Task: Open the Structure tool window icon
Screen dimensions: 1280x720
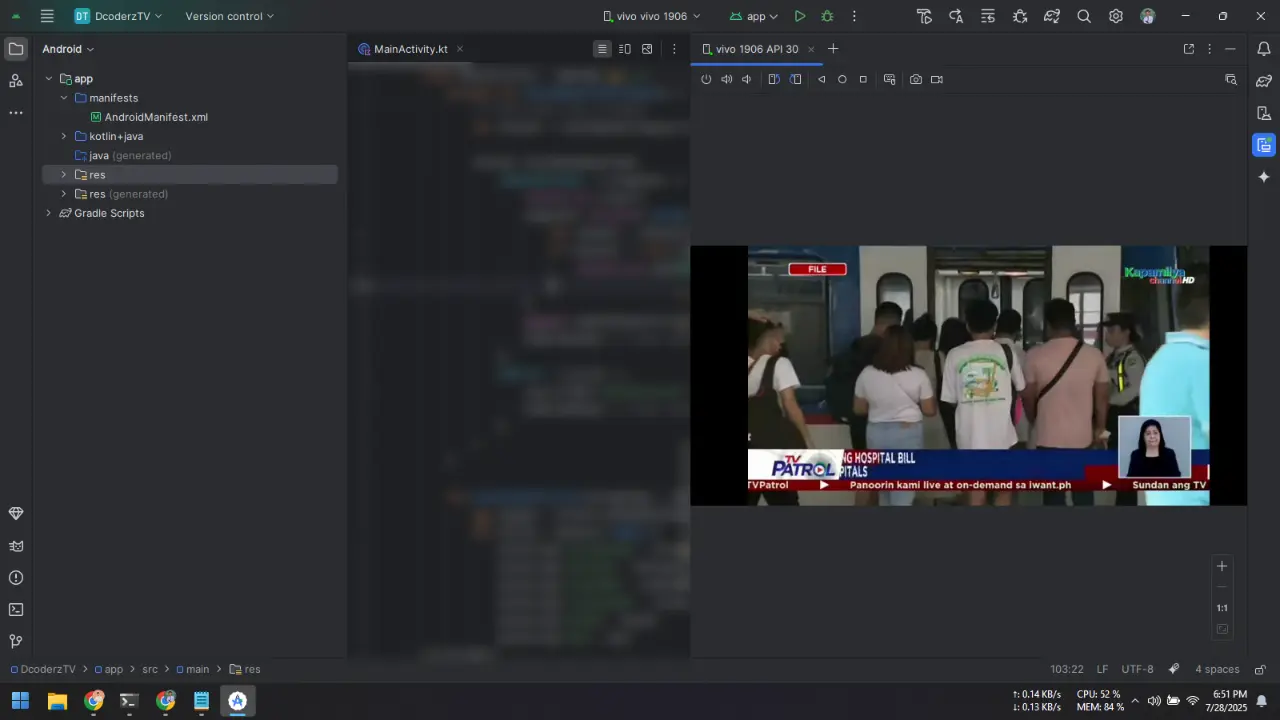Action: pos(16,80)
